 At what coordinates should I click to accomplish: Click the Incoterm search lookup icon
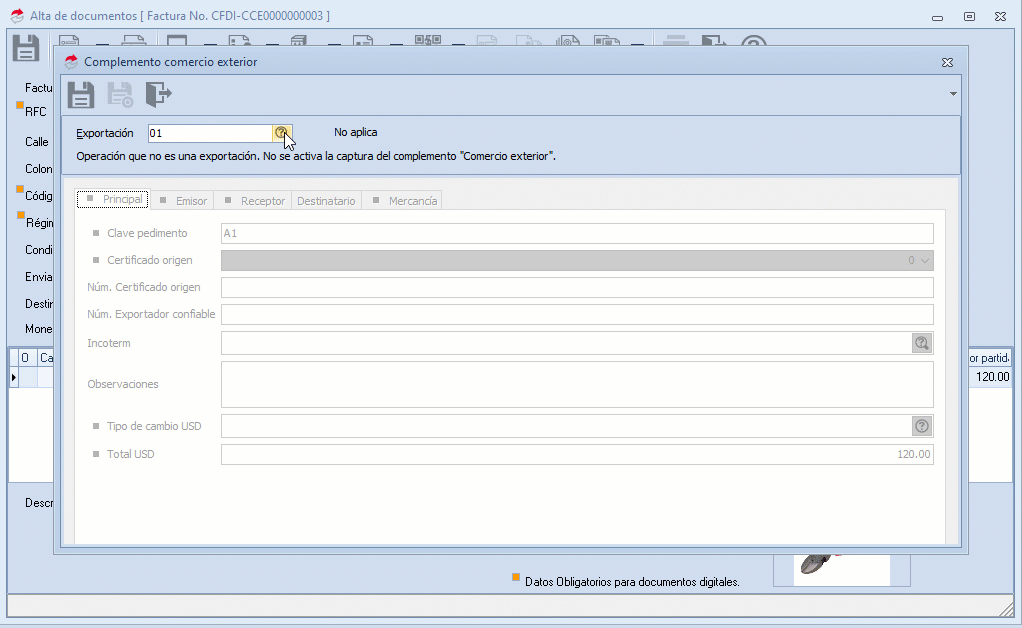(x=921, y=343)
